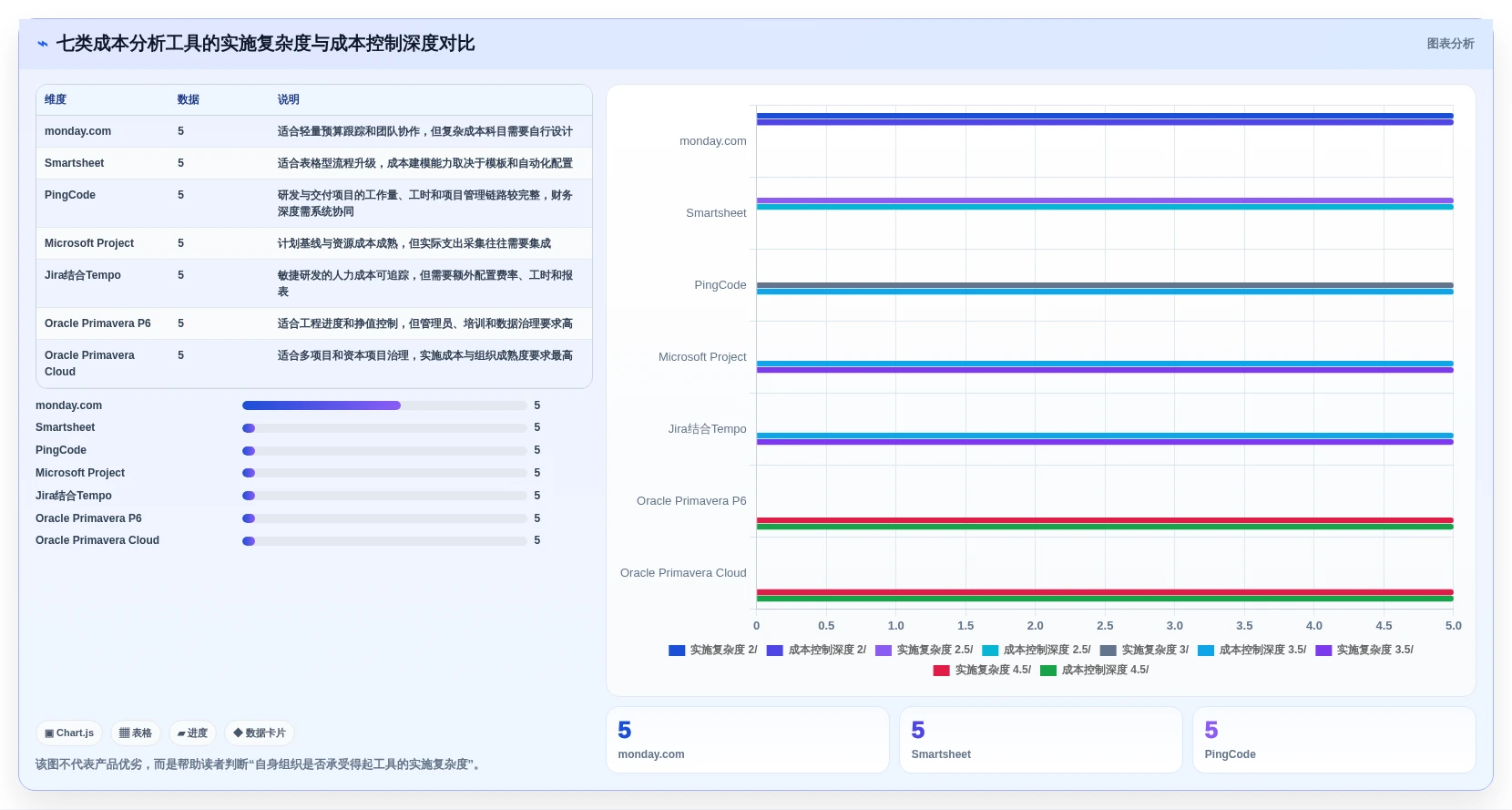1512x810 pixels.
Task: Toggle the 实施复杂度 4.5/ legend swatch
Action: click(x=942, y=671)
